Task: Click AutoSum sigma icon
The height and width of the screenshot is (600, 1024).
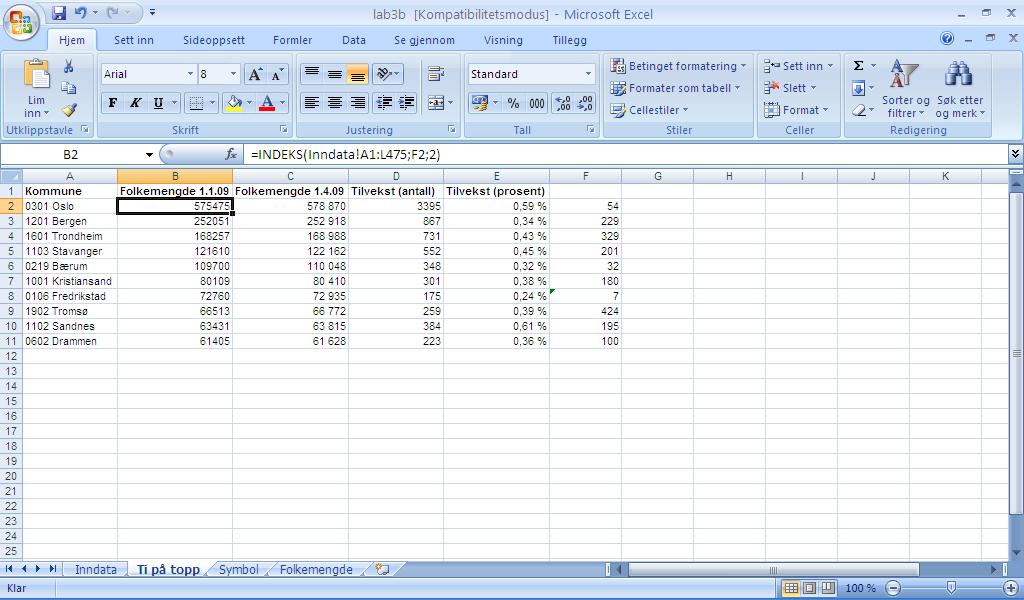Action: pos(859,65)
